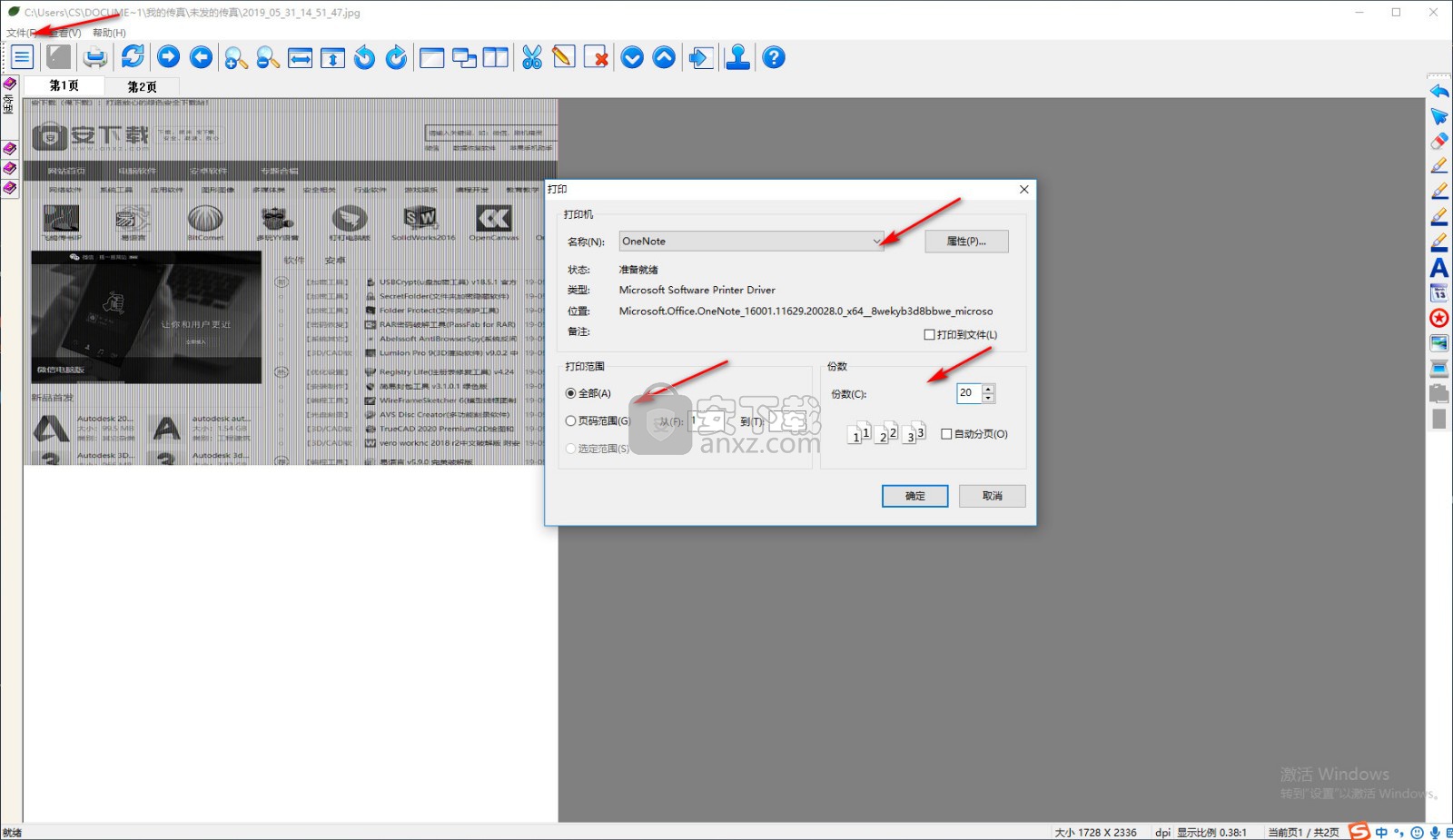This screenshot has width=1453, height=840.
Task: Click the list view icon in the toolbar
Action: tap(23, 57)
